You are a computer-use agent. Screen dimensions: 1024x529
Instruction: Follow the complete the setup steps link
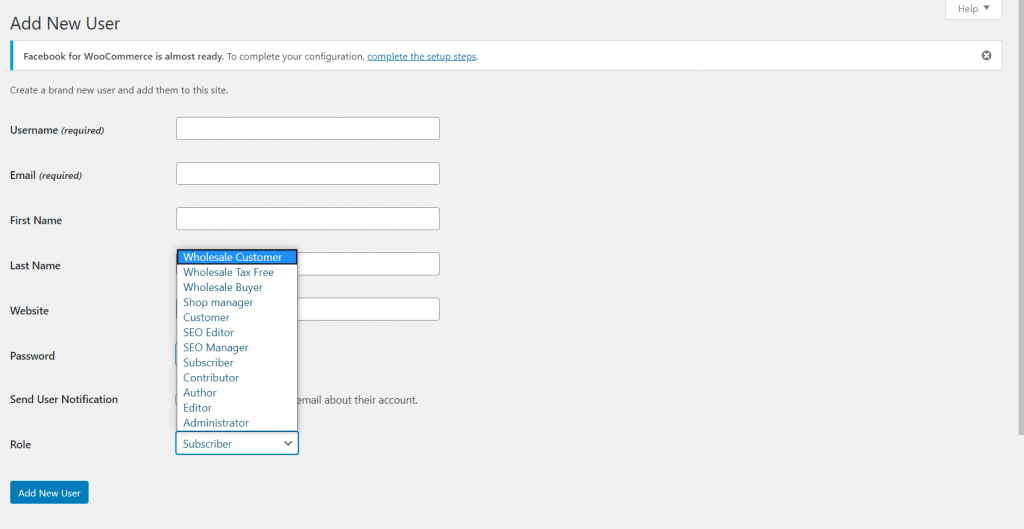pyautogui.click(x=421, y=56)
